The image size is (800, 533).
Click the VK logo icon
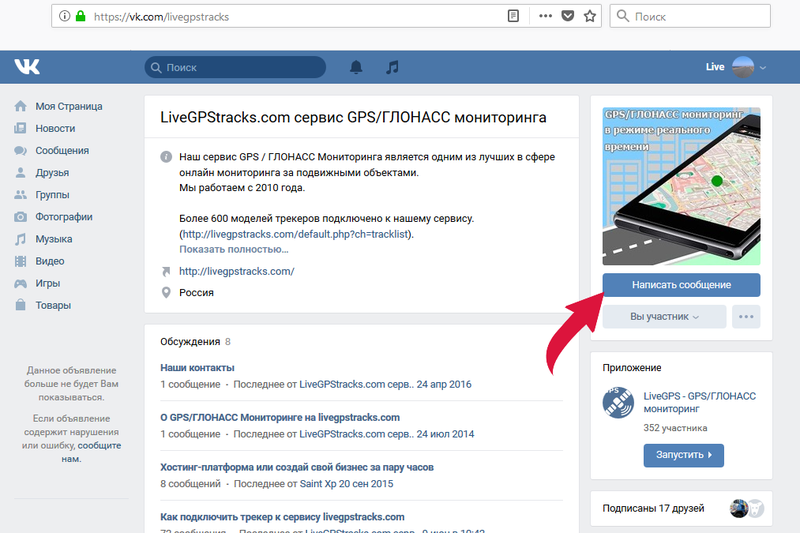pos(27,67)
